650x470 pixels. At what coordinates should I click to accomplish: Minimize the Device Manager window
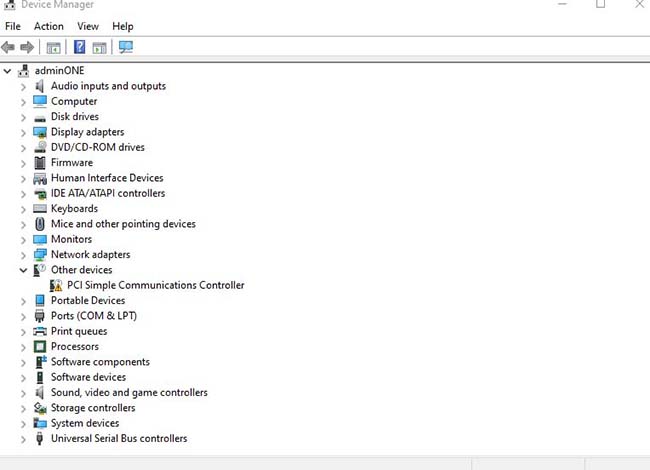(562, 4)
